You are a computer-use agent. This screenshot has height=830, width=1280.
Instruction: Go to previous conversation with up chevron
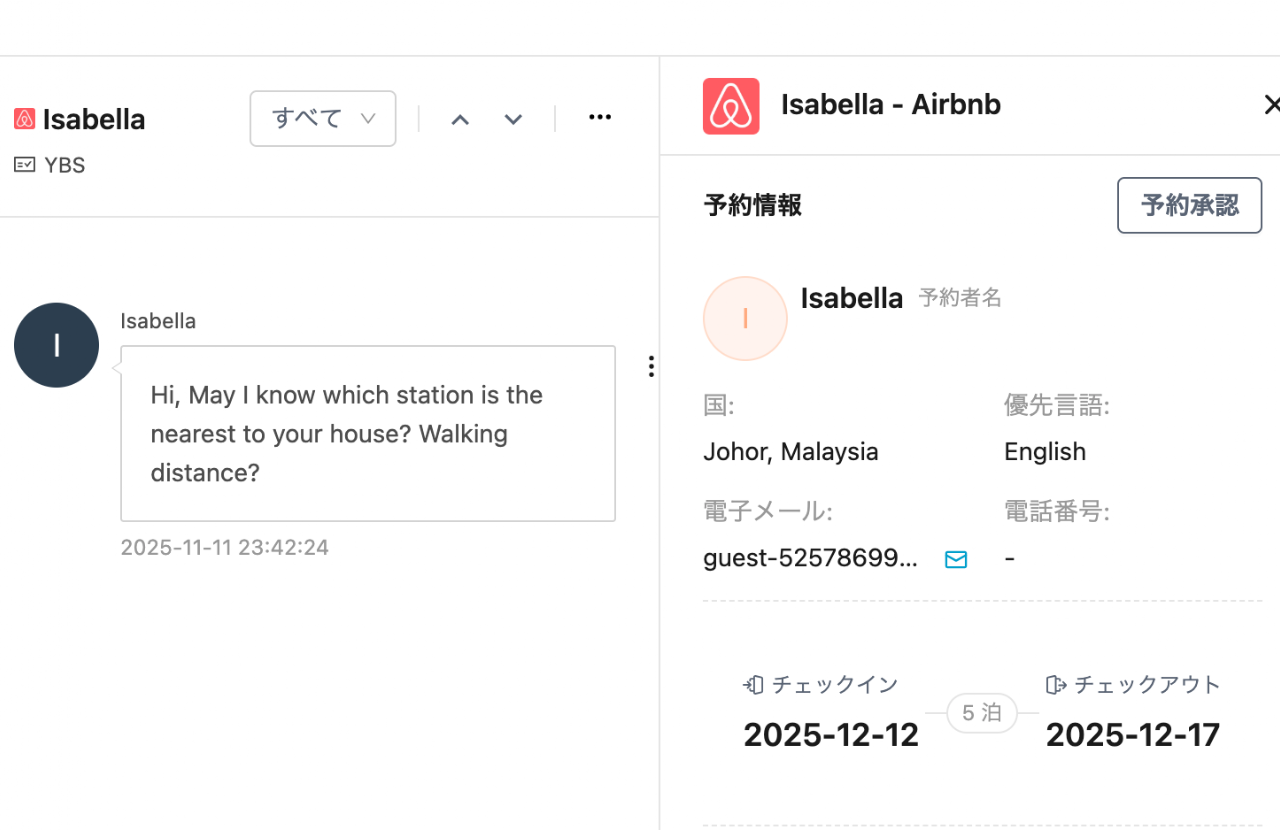click(x=460, y=120)
